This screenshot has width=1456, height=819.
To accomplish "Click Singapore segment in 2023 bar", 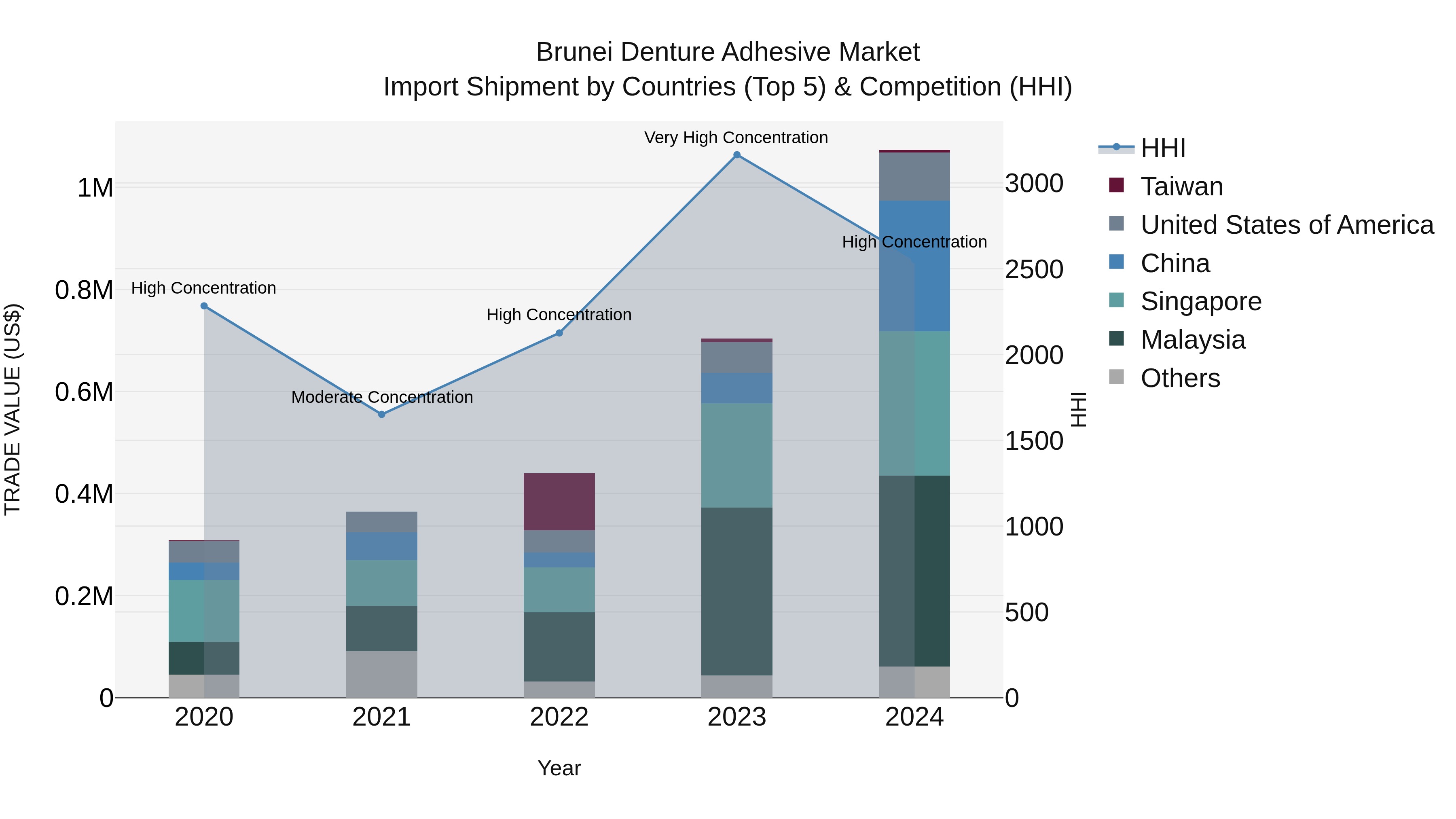I will pyautogui.click(x=736, y=455).
